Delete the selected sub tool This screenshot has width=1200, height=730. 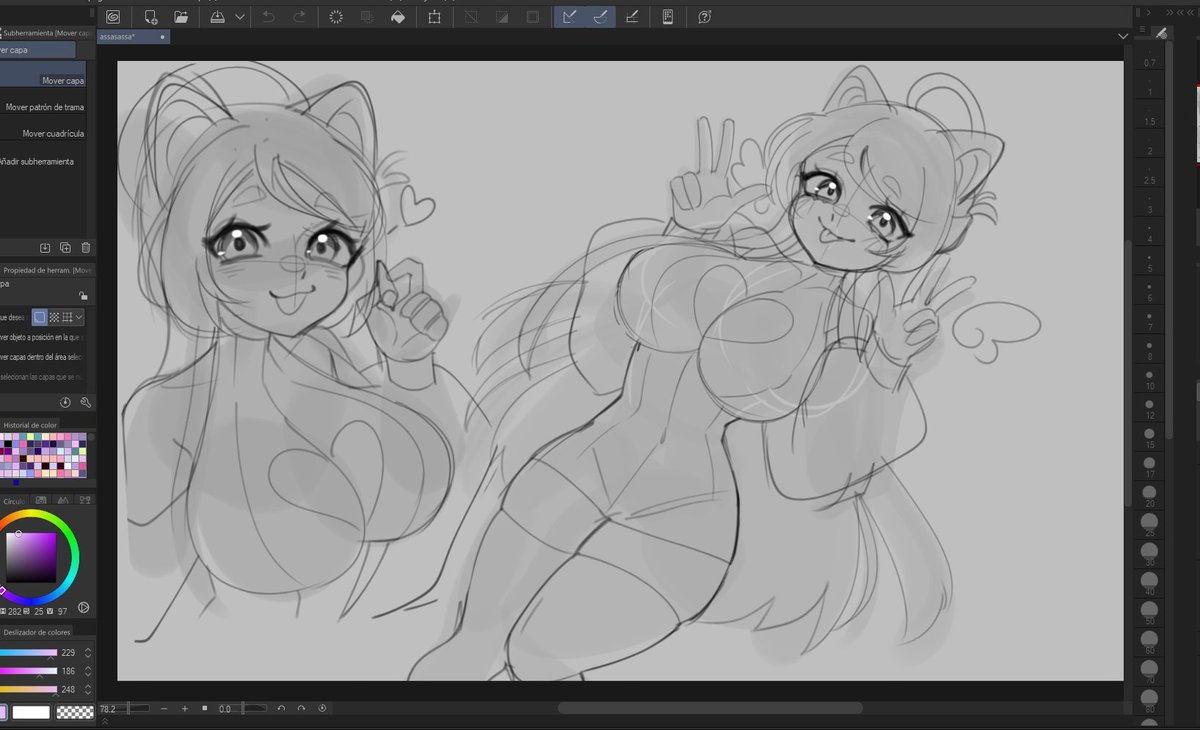tap(85, 247)
